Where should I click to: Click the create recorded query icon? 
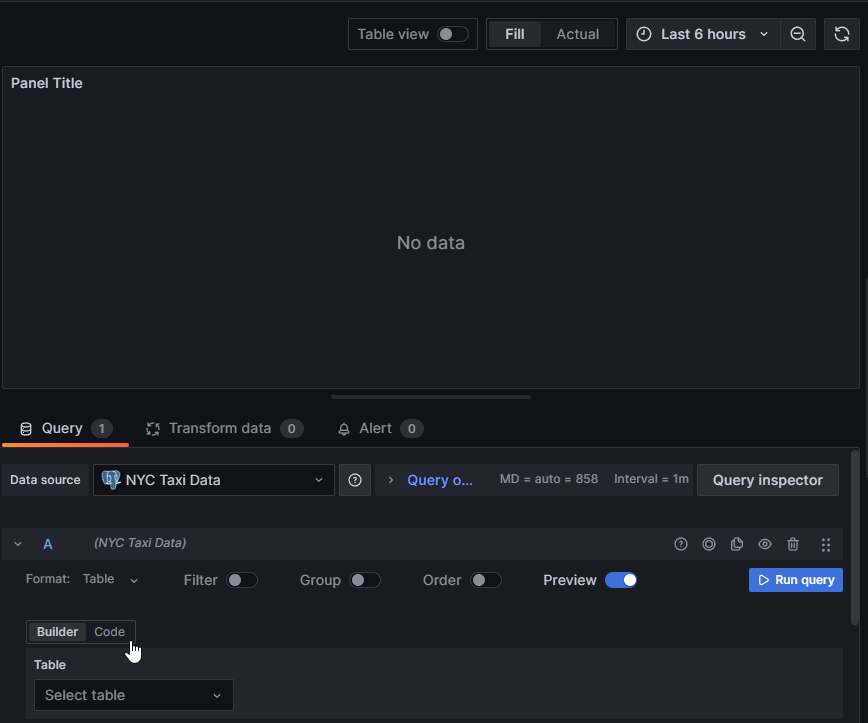pyautogui.click(x=709, y=544)
